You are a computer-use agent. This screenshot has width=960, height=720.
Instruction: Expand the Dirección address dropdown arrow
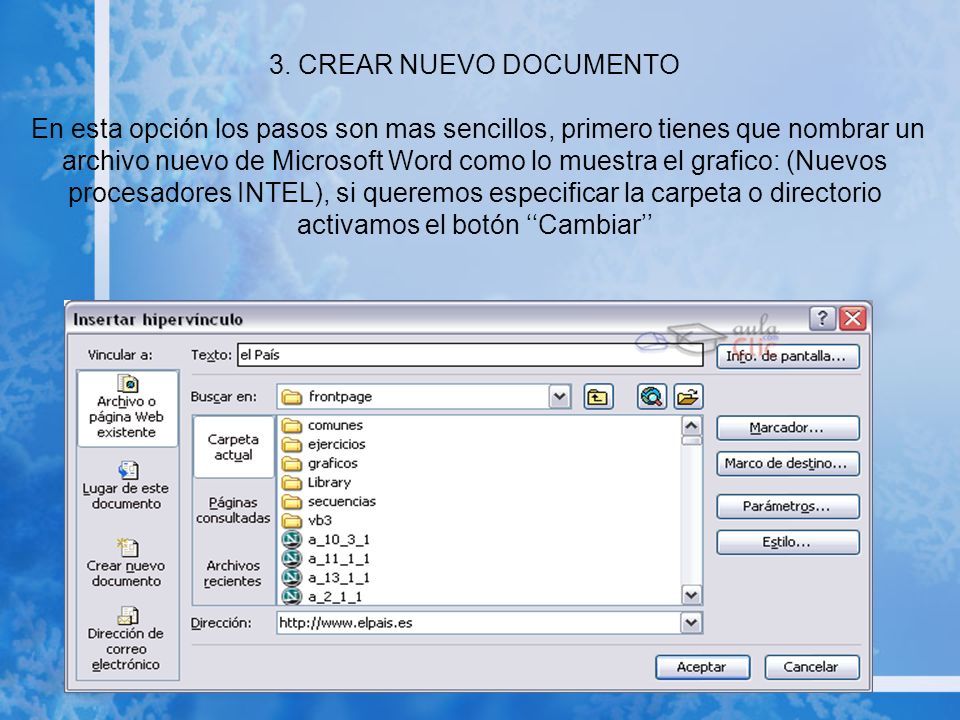[691, 623]
